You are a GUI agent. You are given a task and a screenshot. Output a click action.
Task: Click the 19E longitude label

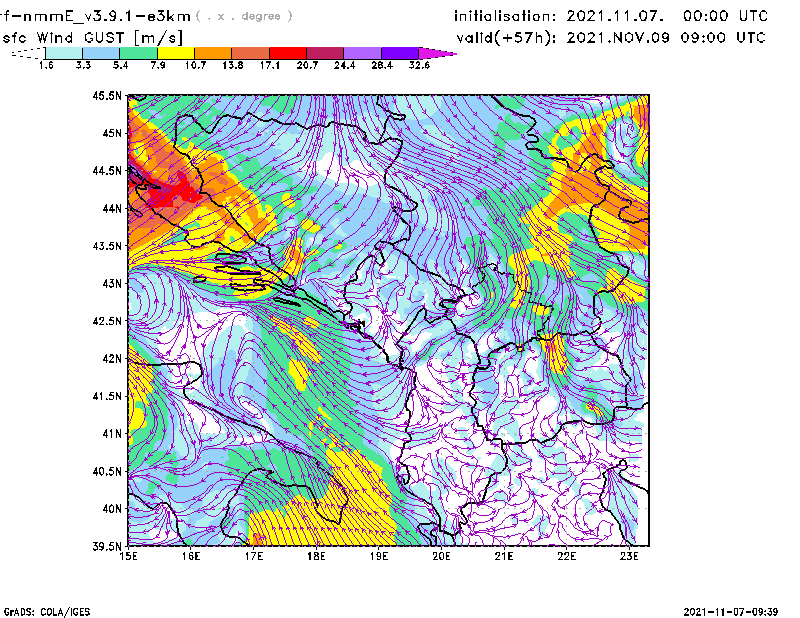(x=379, y=556)
